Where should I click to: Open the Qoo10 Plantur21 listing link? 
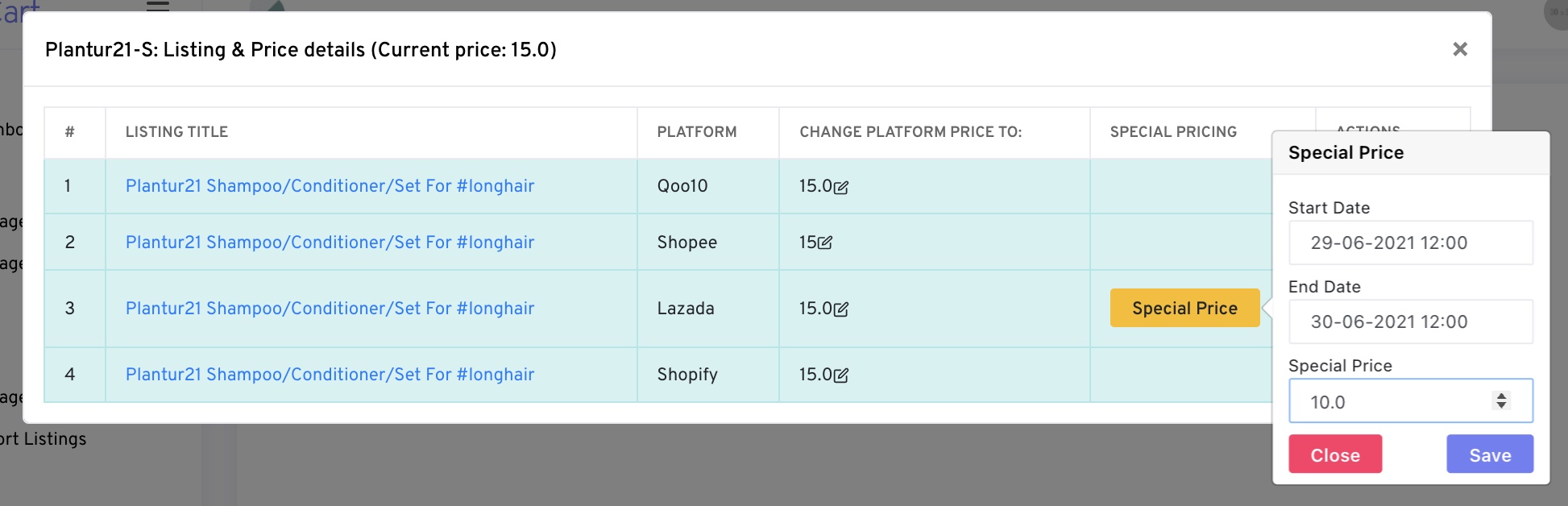pyautogui.click(x=330, y=186)
